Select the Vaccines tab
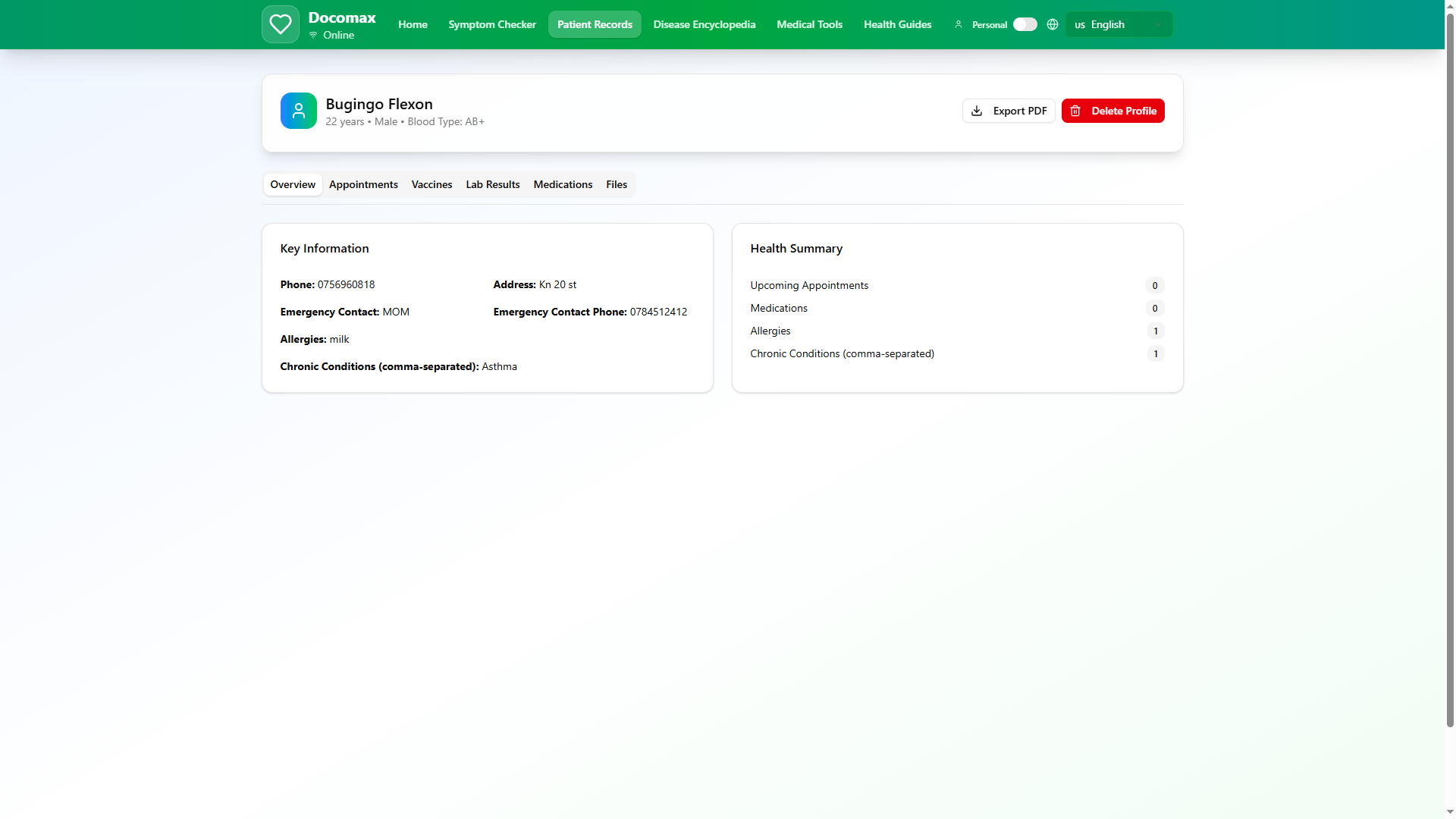 tap(431, 184)
